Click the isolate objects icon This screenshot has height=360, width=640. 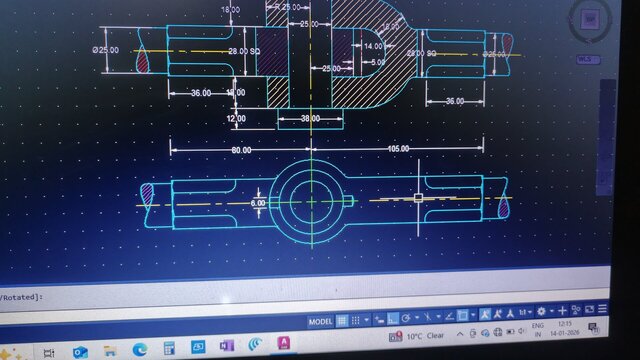point(576,310)
